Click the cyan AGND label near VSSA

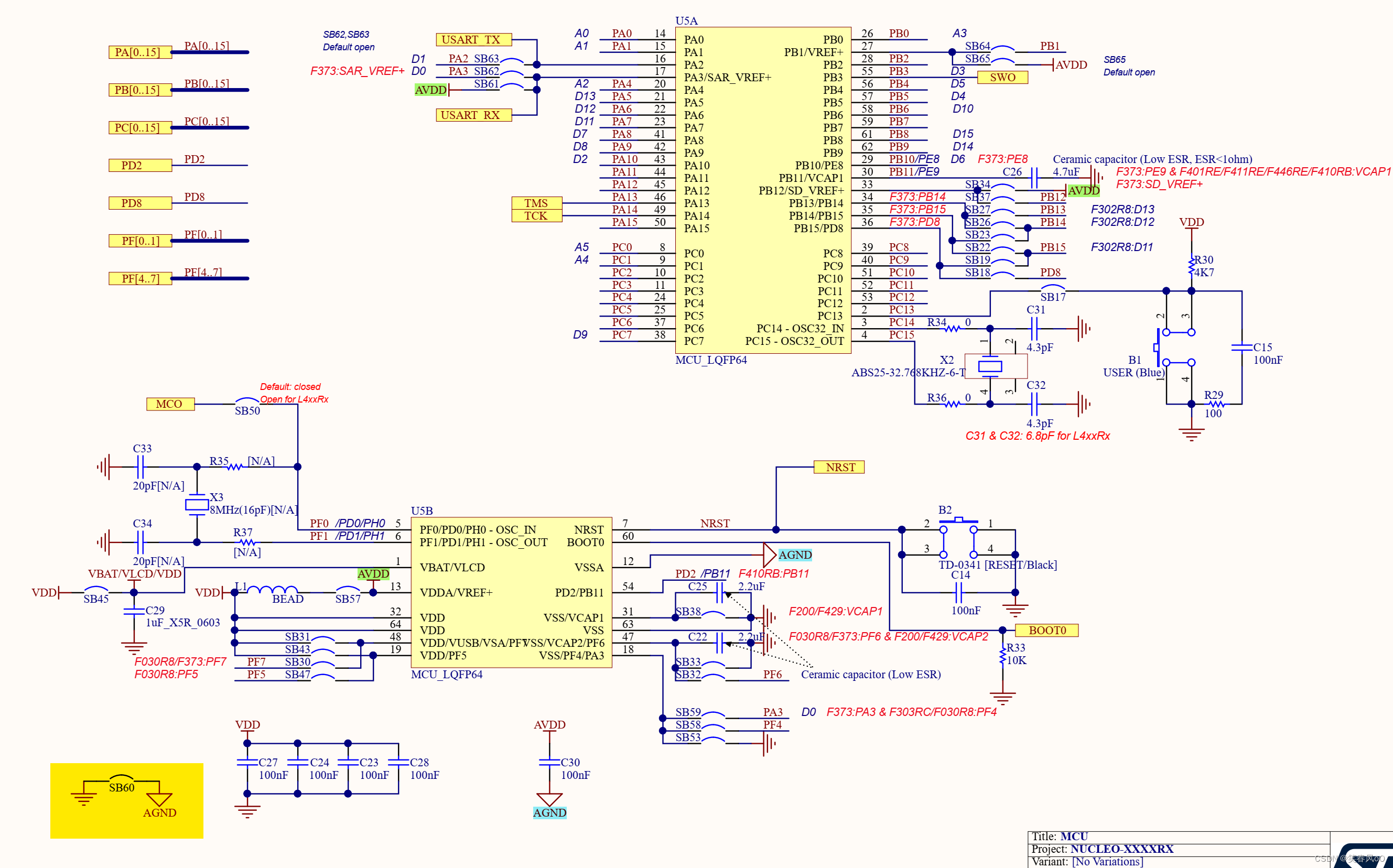[x=795, y=555]
